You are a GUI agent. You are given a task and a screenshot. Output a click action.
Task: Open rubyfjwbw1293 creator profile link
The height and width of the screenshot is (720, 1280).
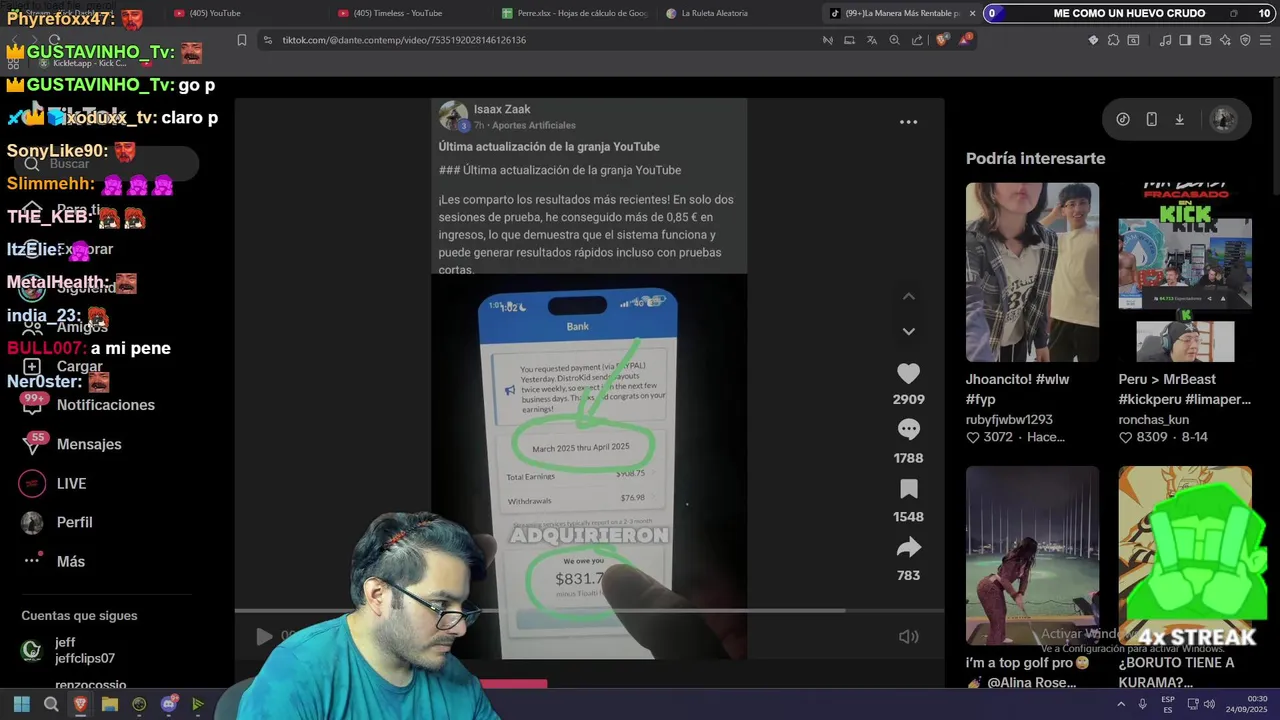point(1009,420)
